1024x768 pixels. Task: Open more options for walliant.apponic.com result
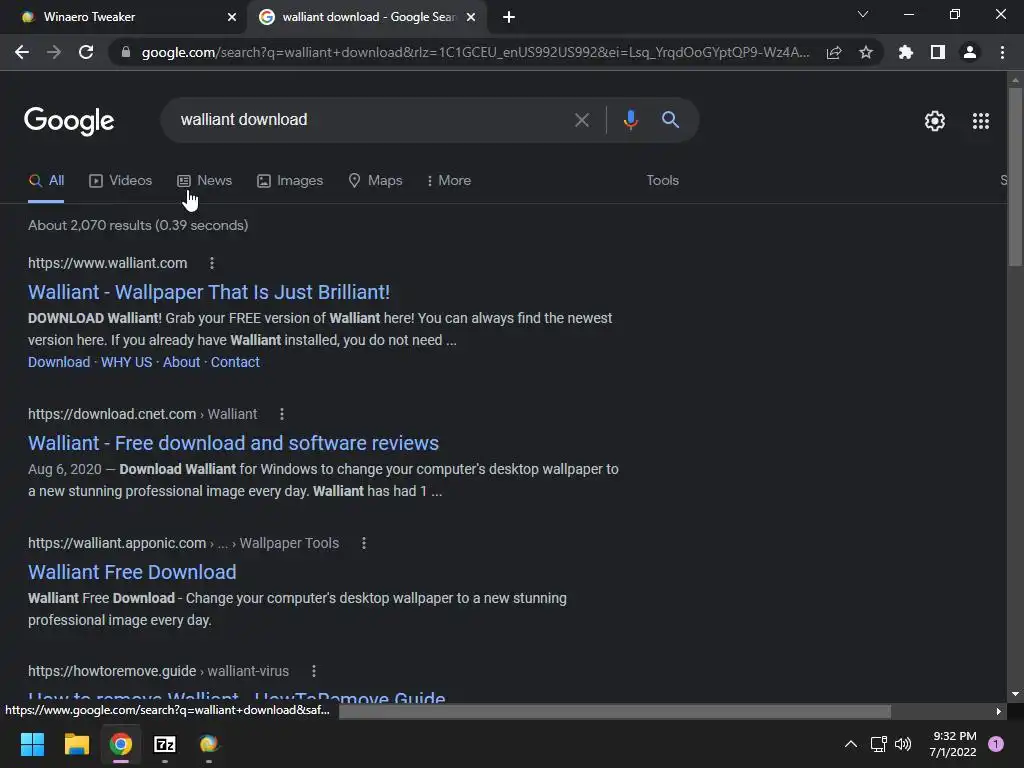pyautogui.click(x=364, y=543)
